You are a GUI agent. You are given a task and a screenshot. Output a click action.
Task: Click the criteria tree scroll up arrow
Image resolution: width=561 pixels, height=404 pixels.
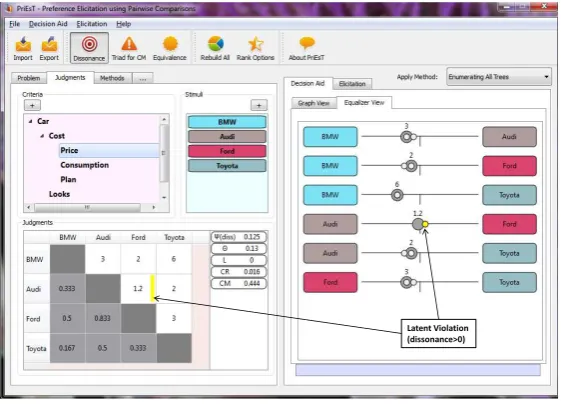pos(164,119)
